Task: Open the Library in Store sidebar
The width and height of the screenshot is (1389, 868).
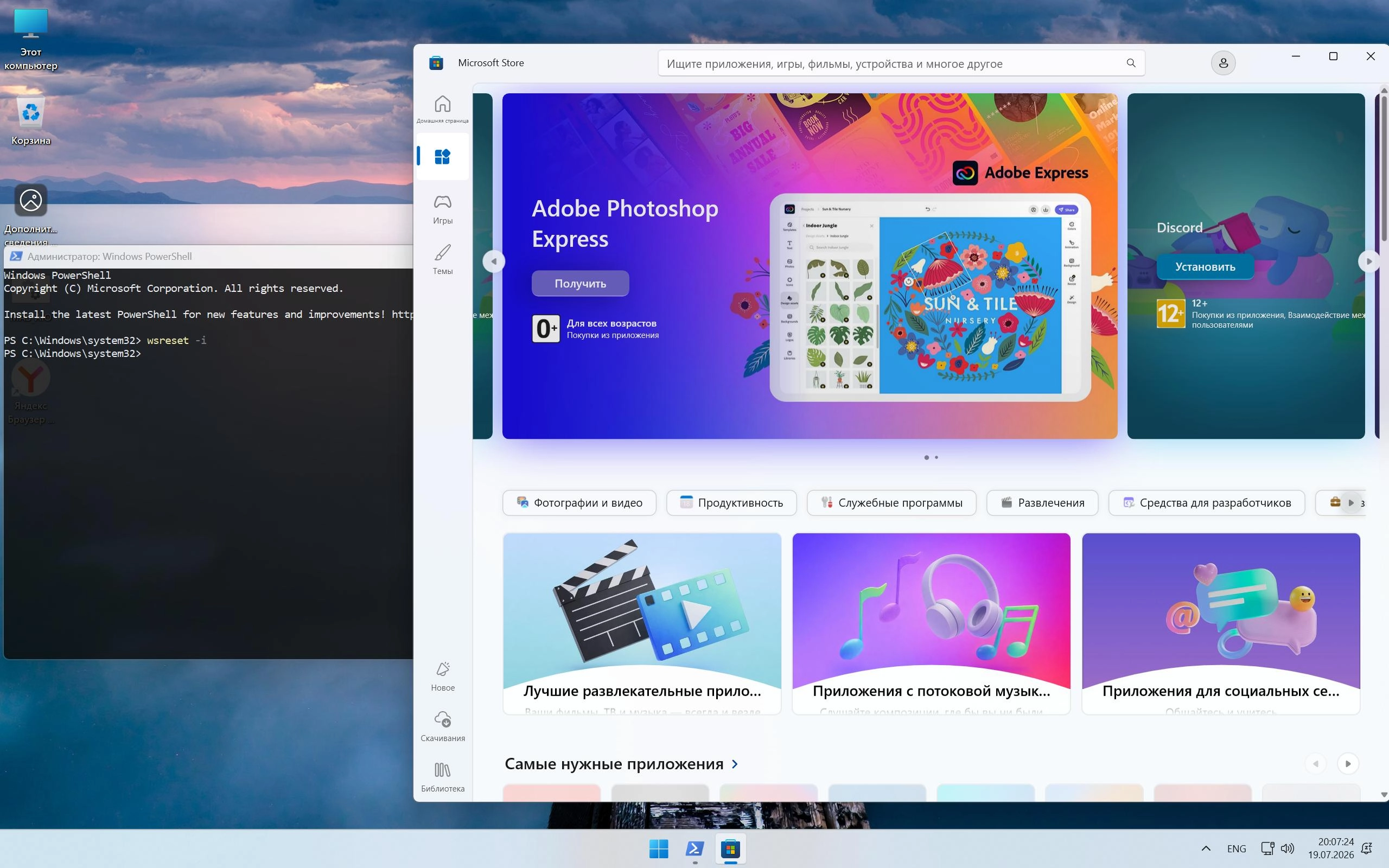Action: (x=443, y=777)
